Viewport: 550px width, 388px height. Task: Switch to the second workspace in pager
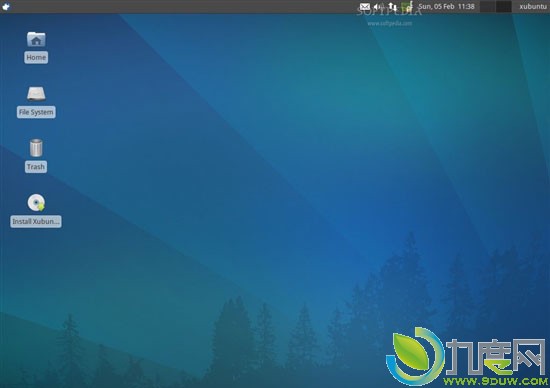click(x=503, y=7)
